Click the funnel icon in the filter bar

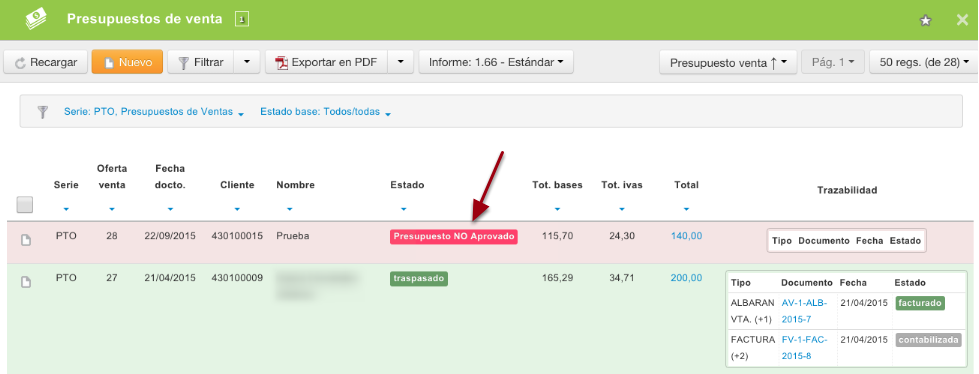coord(42,112)
